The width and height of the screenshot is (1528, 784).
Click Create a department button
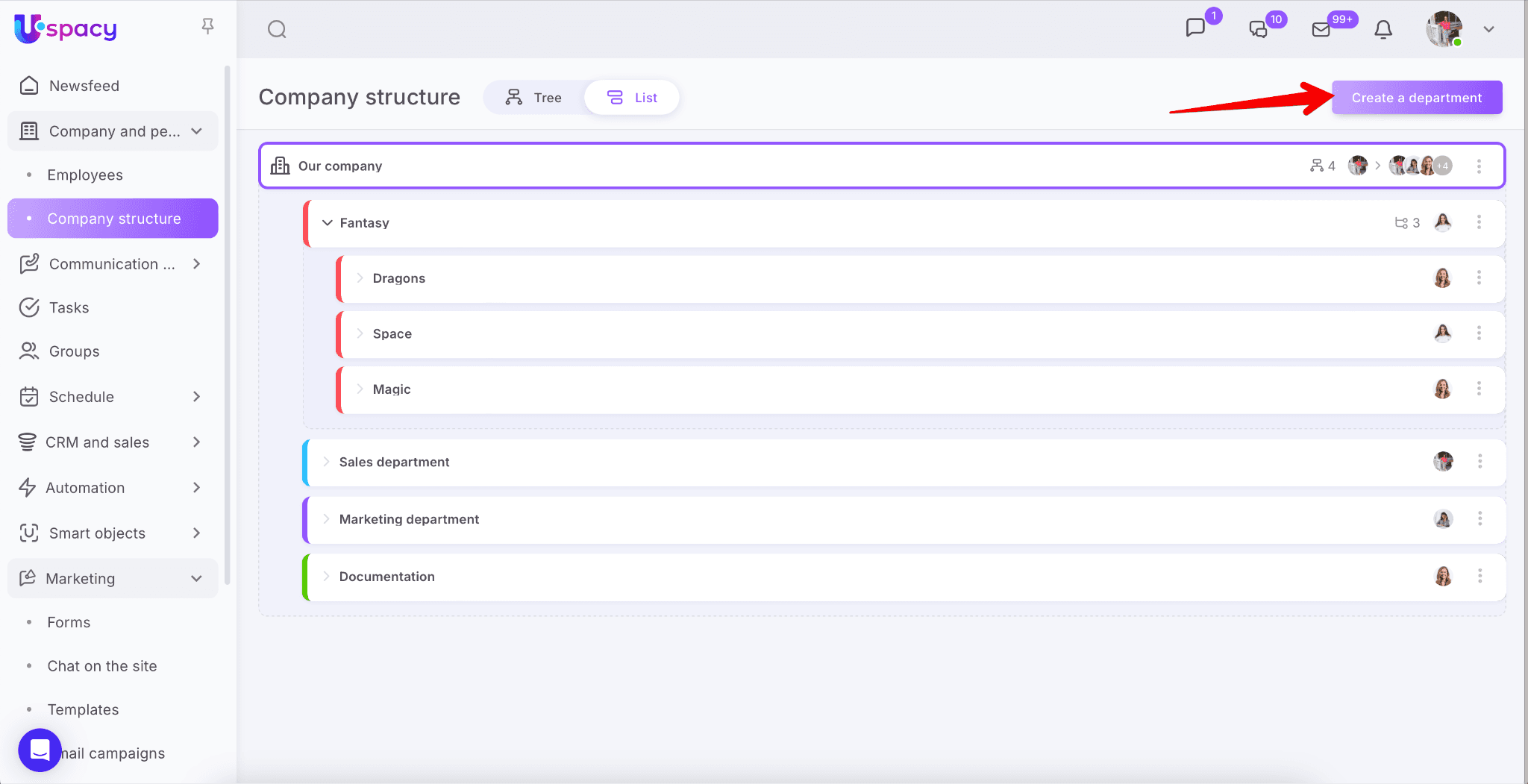[x=1416, y=98]
